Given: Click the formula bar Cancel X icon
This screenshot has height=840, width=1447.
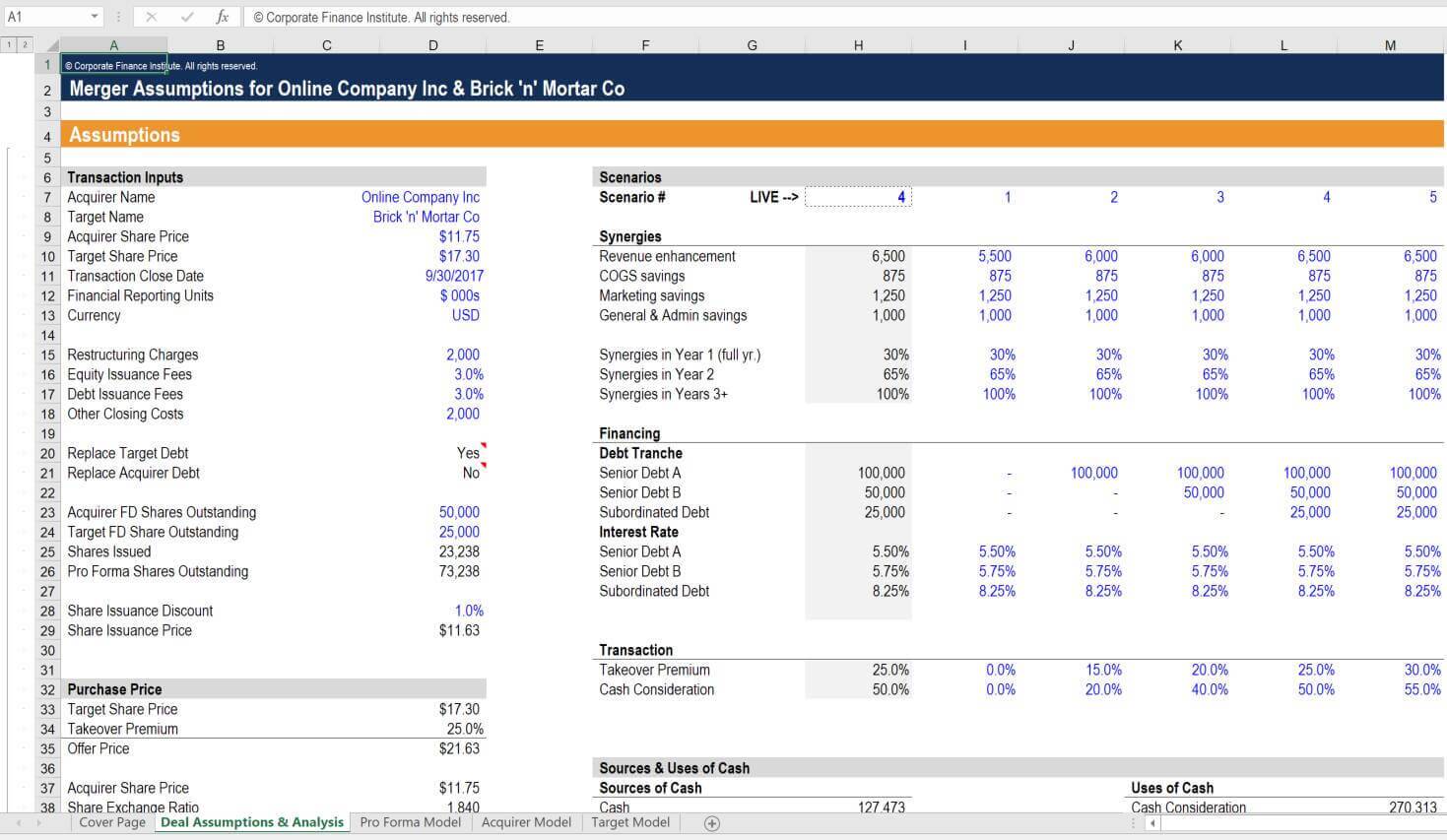Looking at the screenshot, I should tap(152, 17).
